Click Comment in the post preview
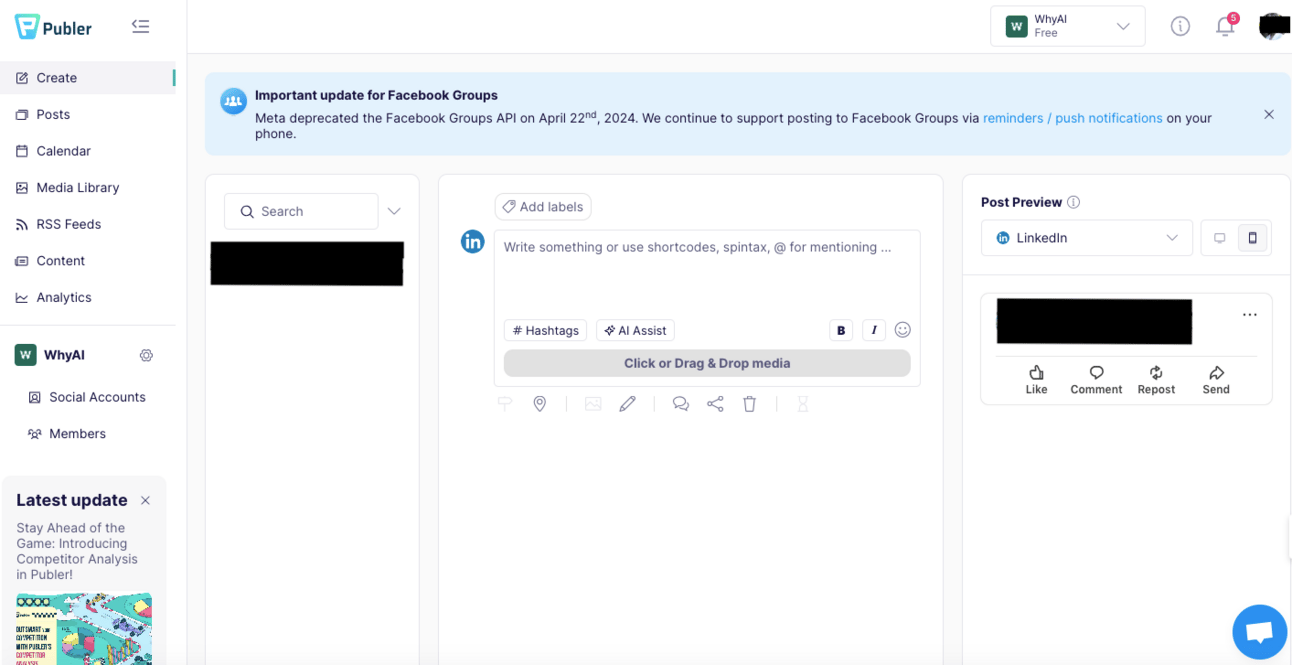 pos(1096,380)
